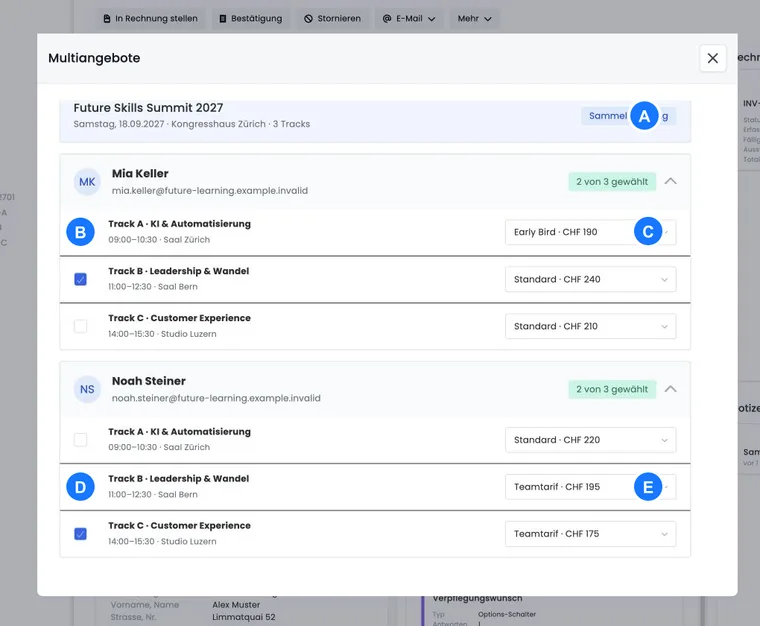Click the mia.keller email address
Screen dimensions: 760x626
210,191
